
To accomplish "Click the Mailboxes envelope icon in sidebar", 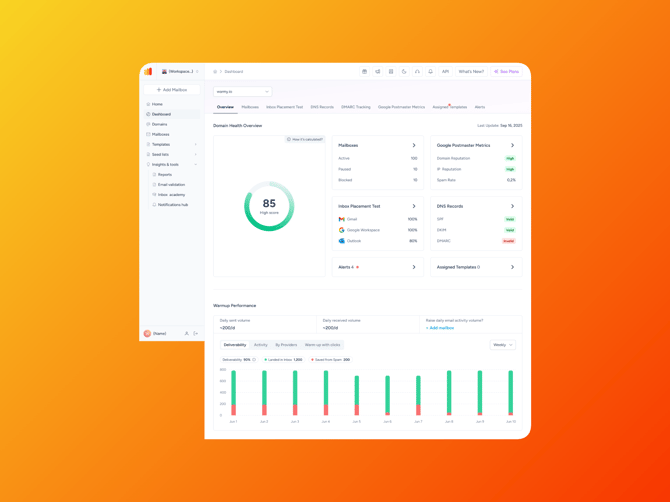I will pyautogui.click(x=148, y=134).
